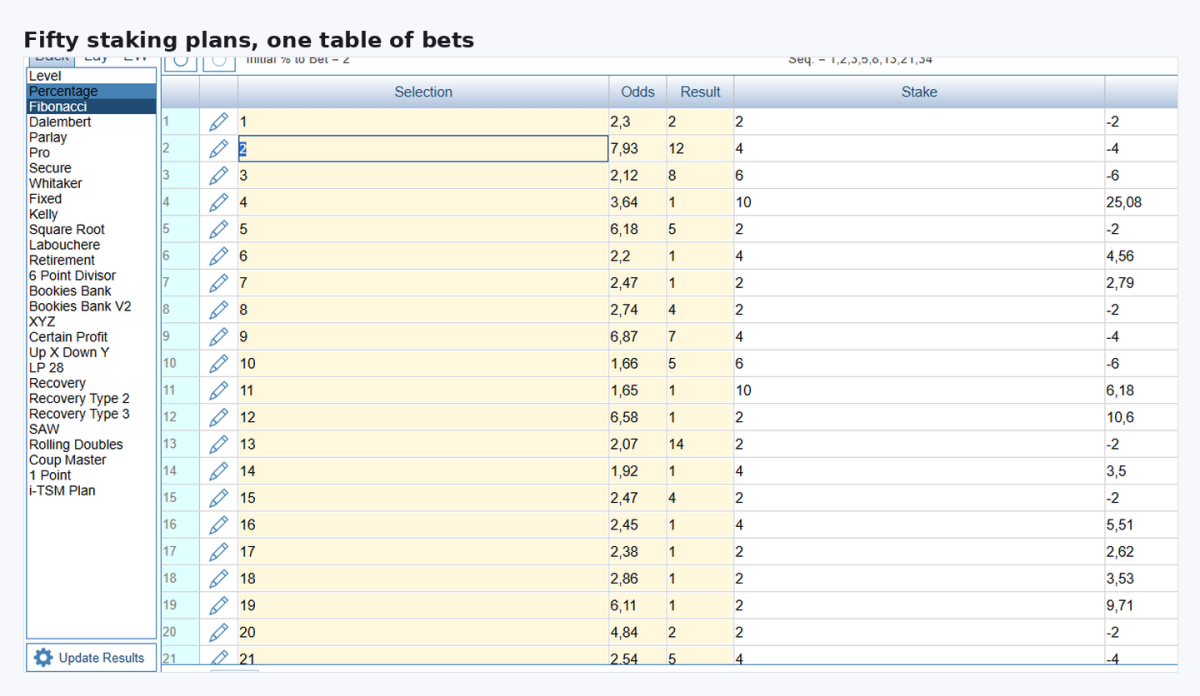The height and width of the screenshot is (696, 1200).
Task: Edit row 16 using its pencil icon
Action: 219,525
